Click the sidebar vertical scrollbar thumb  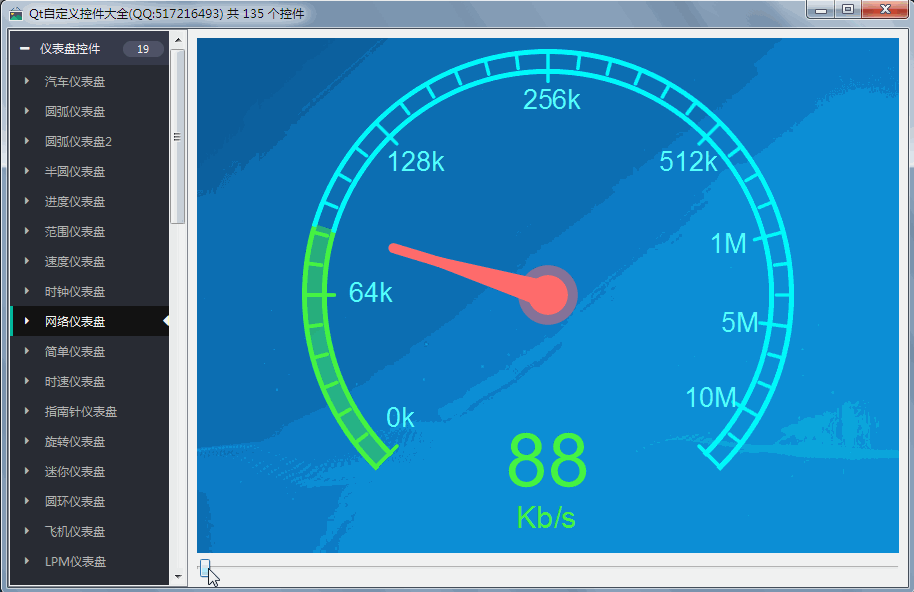pos(178,136)
